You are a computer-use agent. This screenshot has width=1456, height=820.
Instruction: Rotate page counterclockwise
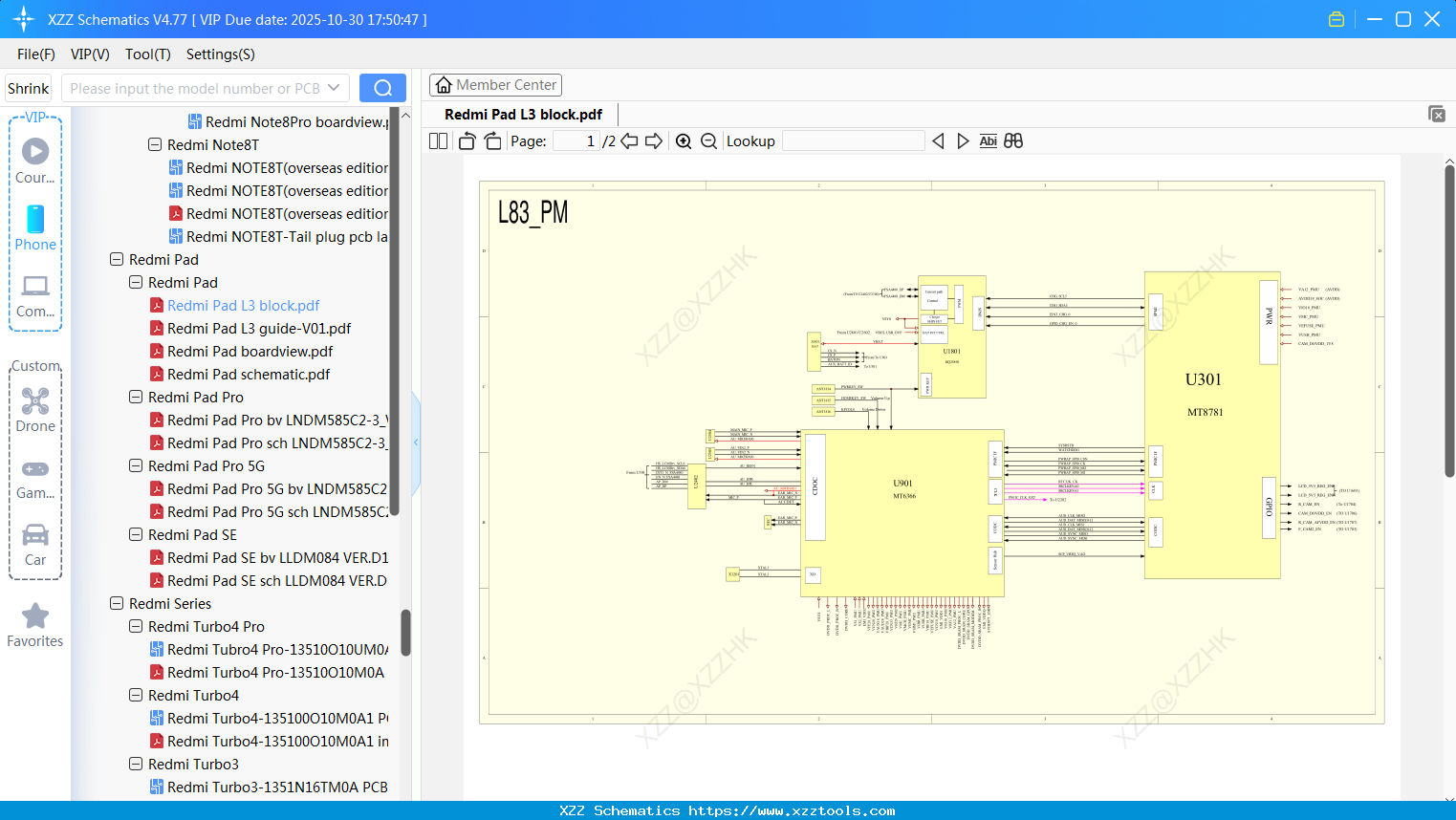[x=467, y=141]
